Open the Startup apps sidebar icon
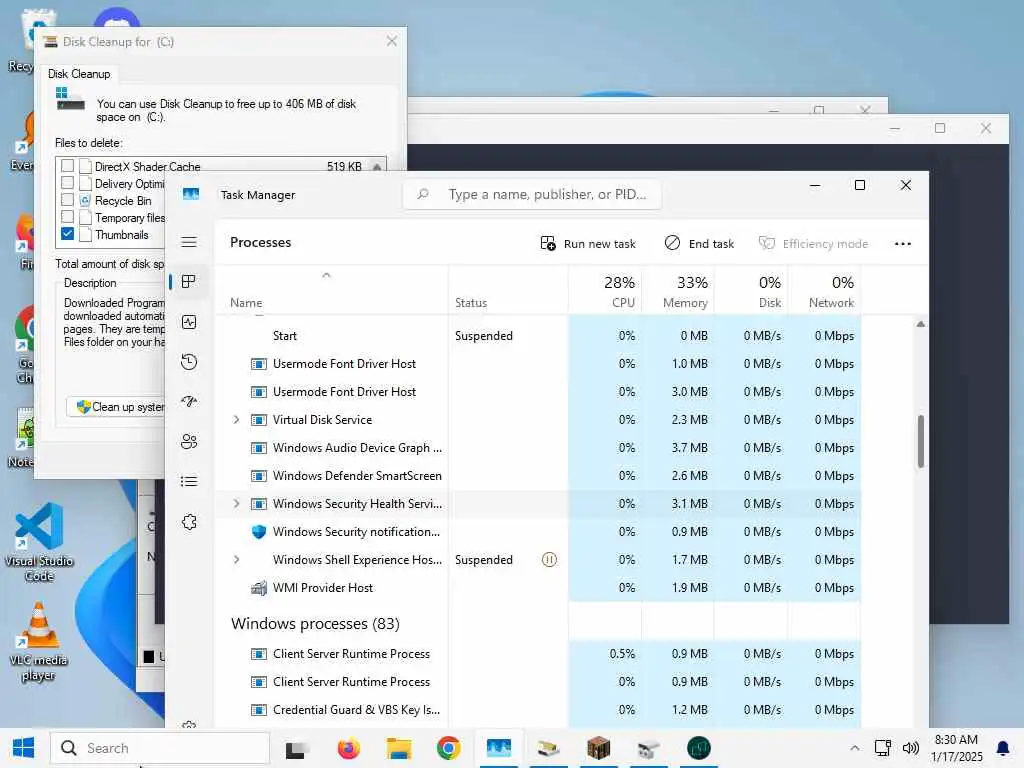Viewport: 1024px width, 768px height. tap(189, 402)
